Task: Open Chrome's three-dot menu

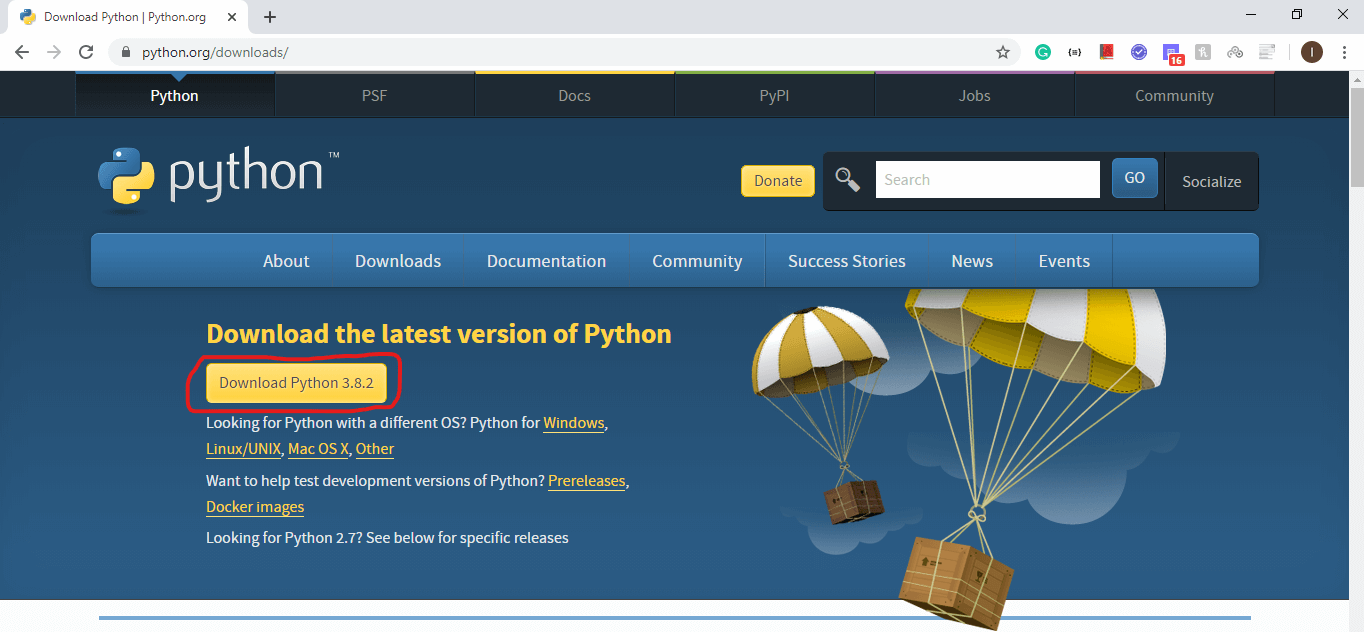Action: click(1343, 52)
